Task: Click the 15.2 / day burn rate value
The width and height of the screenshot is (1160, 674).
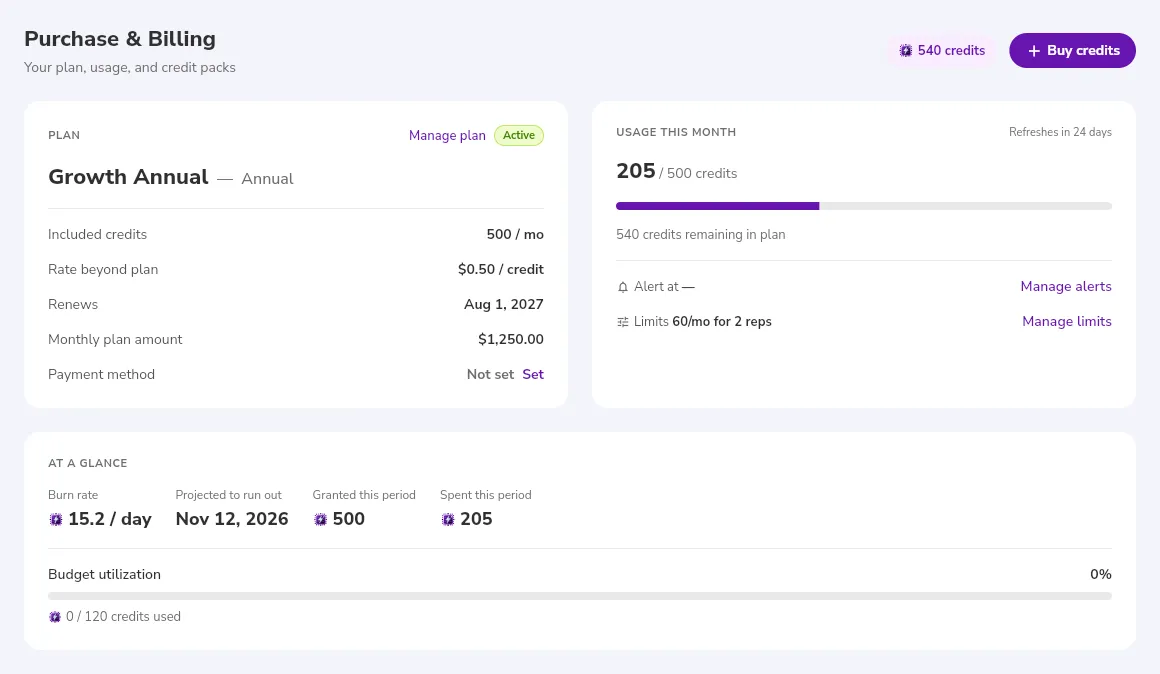Action: tap(109, 519)
